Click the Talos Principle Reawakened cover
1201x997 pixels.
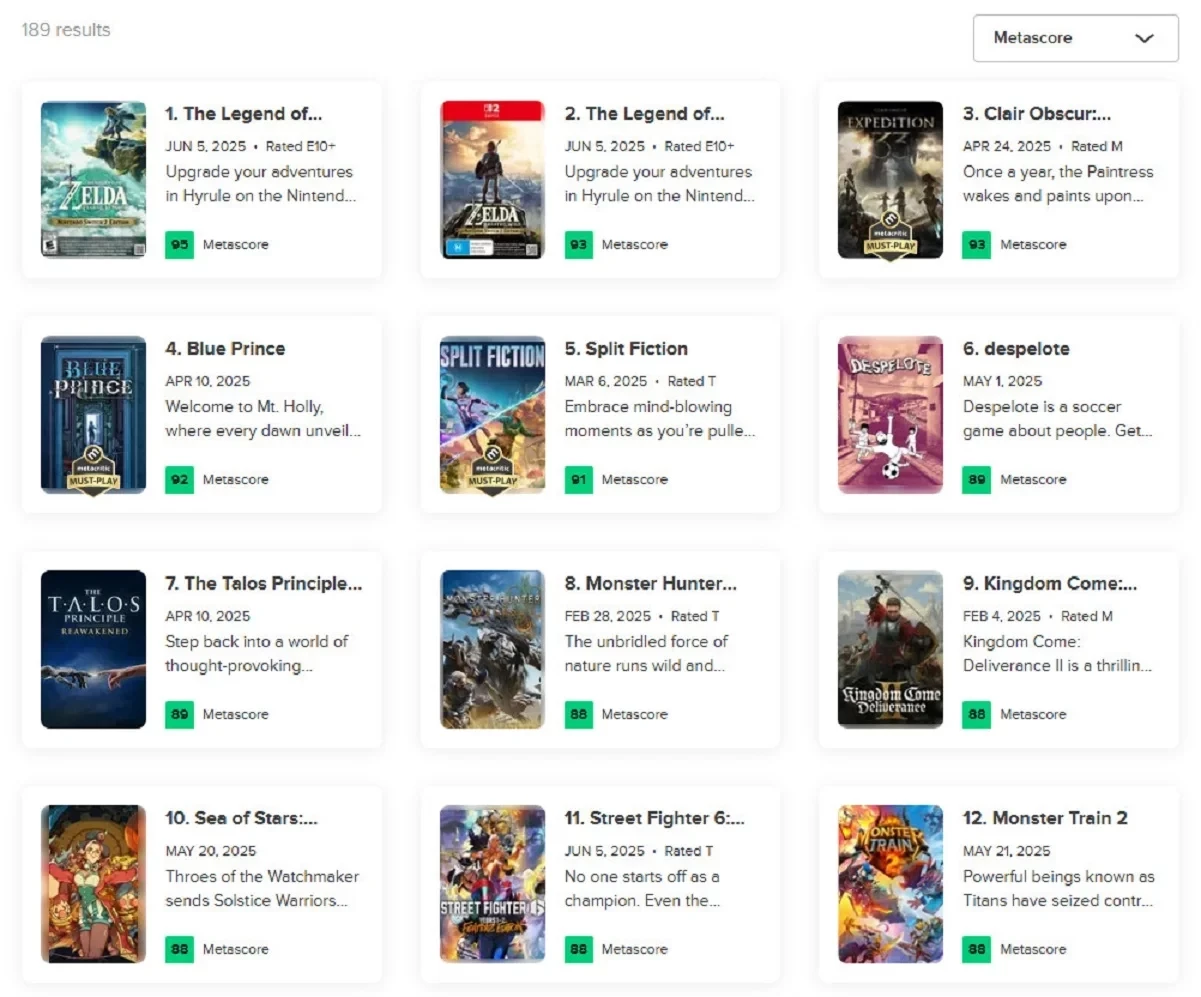tap(93, 650)
